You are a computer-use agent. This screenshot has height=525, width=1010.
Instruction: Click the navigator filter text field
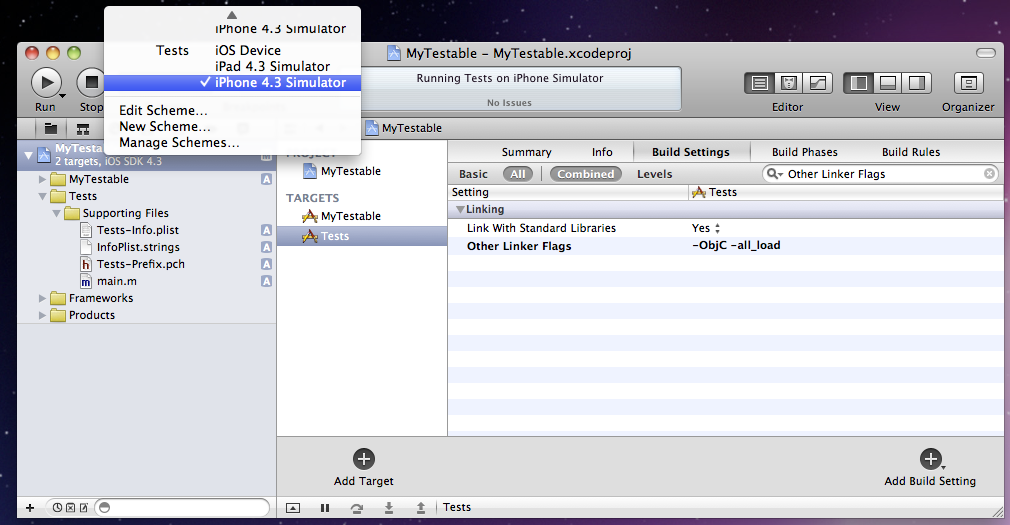click(182, 508)
